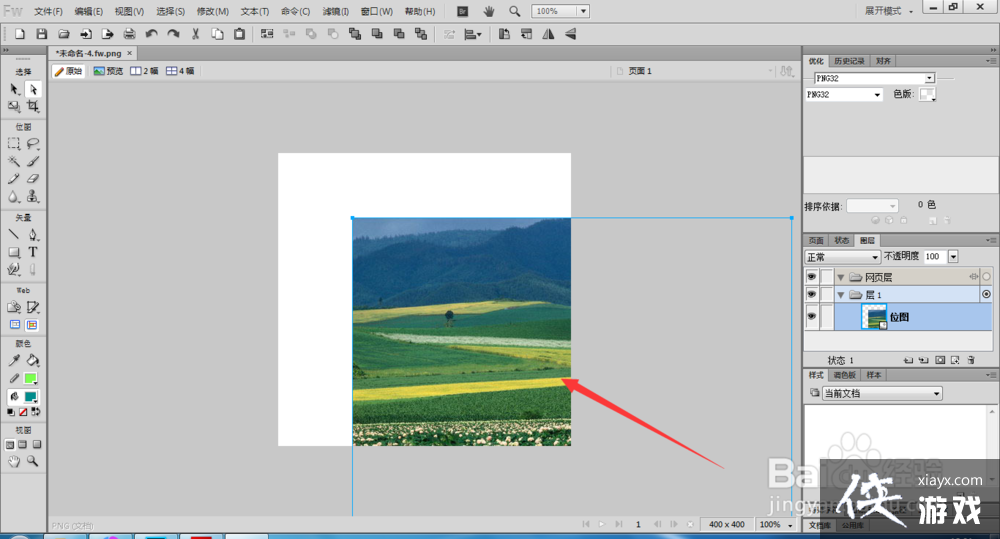The height and width of the screenshot is (539, 1000).
Task: Pick the Magic Wand tool
Action: click(14, 161)
